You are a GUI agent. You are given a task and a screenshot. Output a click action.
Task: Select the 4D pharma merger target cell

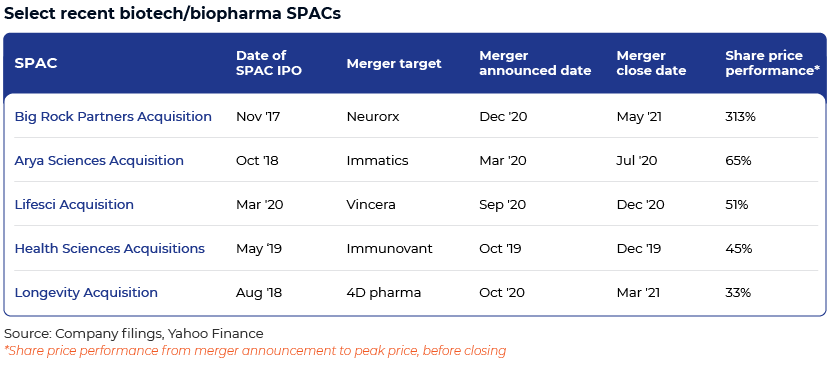(384, 292)
